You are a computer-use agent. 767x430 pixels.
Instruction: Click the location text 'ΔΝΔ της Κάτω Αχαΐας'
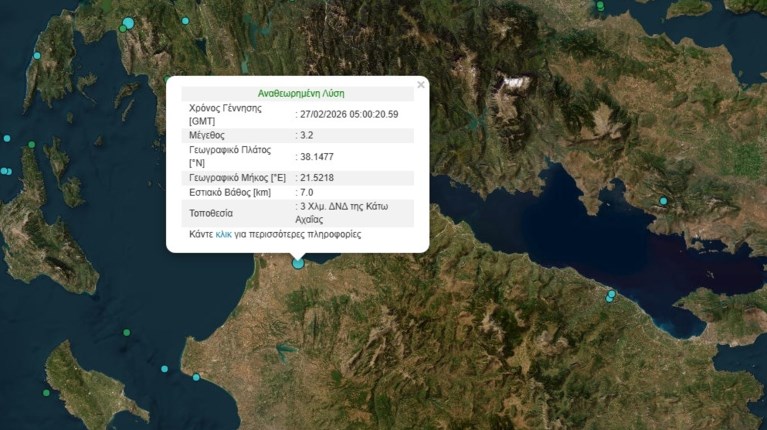tap(343, 212)
